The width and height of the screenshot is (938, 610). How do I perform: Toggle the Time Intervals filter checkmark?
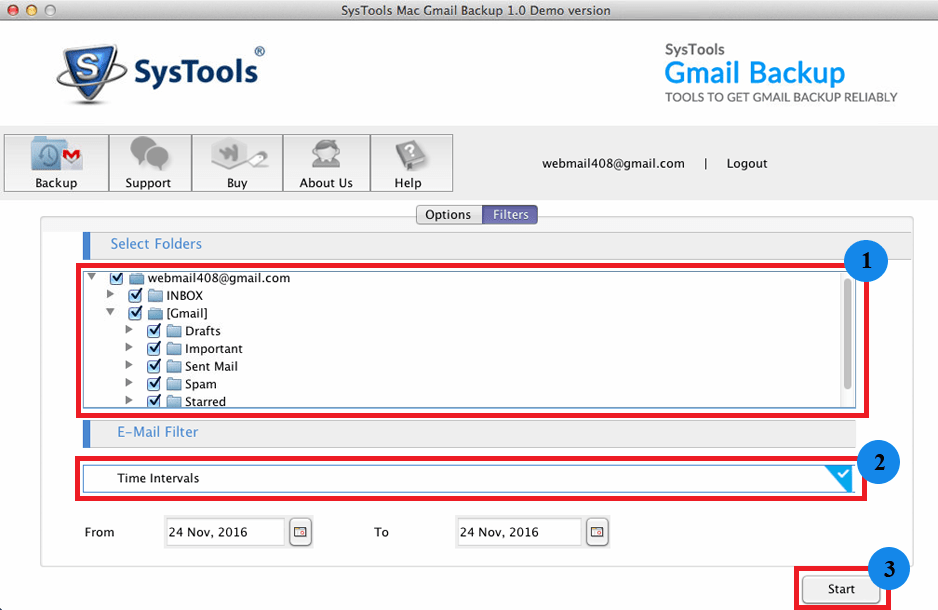click(839, 478)
